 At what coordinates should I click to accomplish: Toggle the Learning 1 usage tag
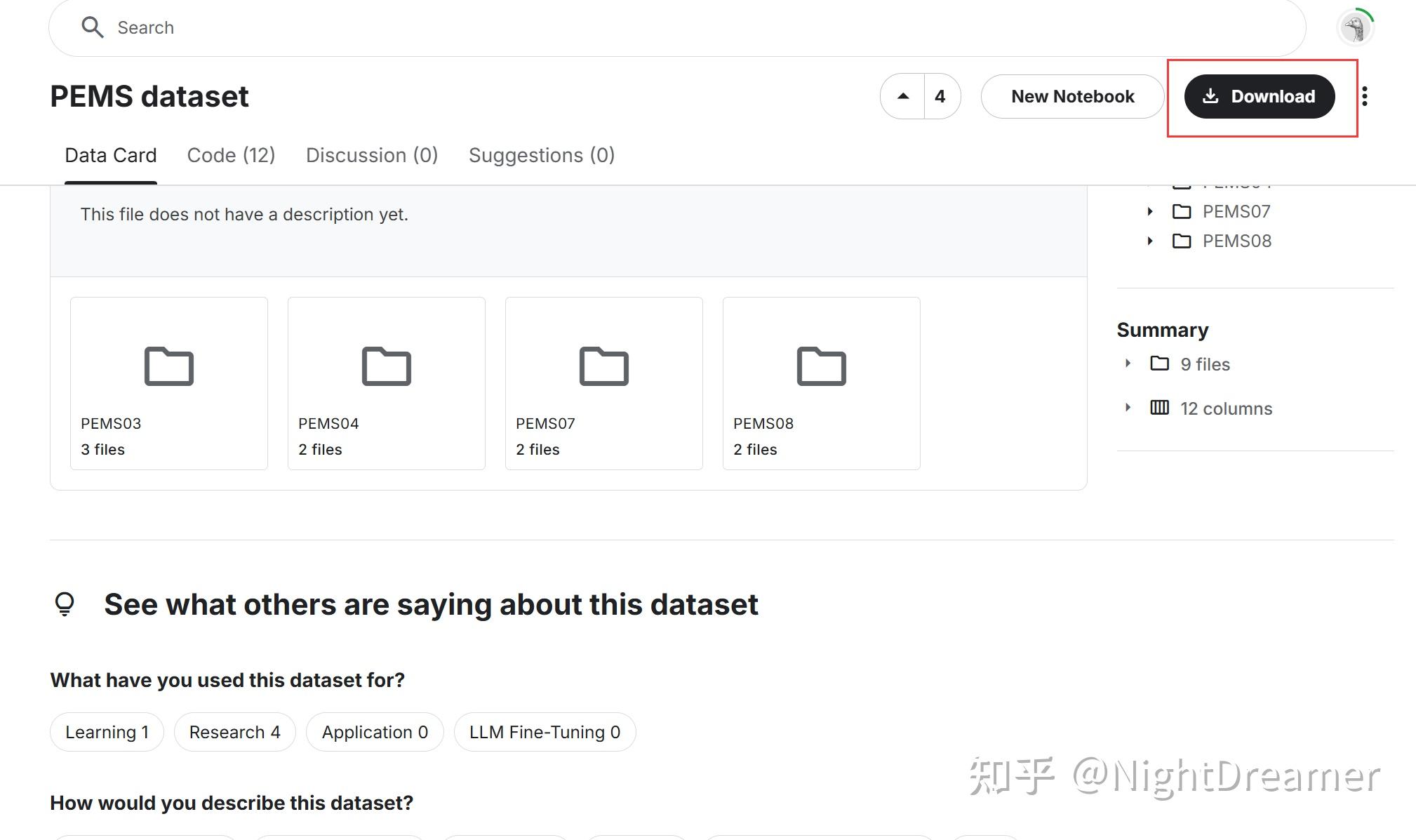pos(106,732)
